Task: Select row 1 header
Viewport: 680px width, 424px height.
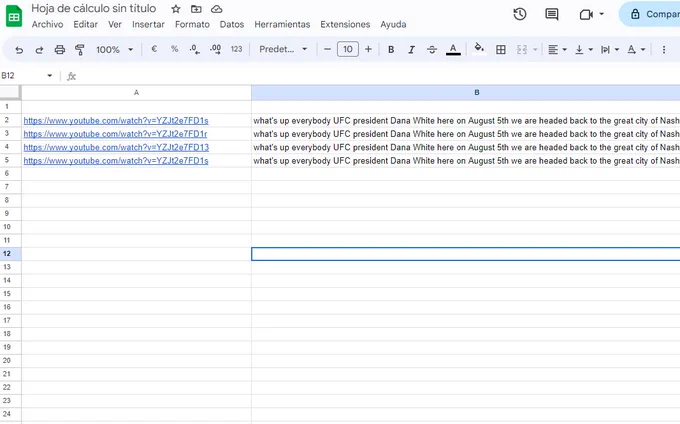Action: [10, 107]
